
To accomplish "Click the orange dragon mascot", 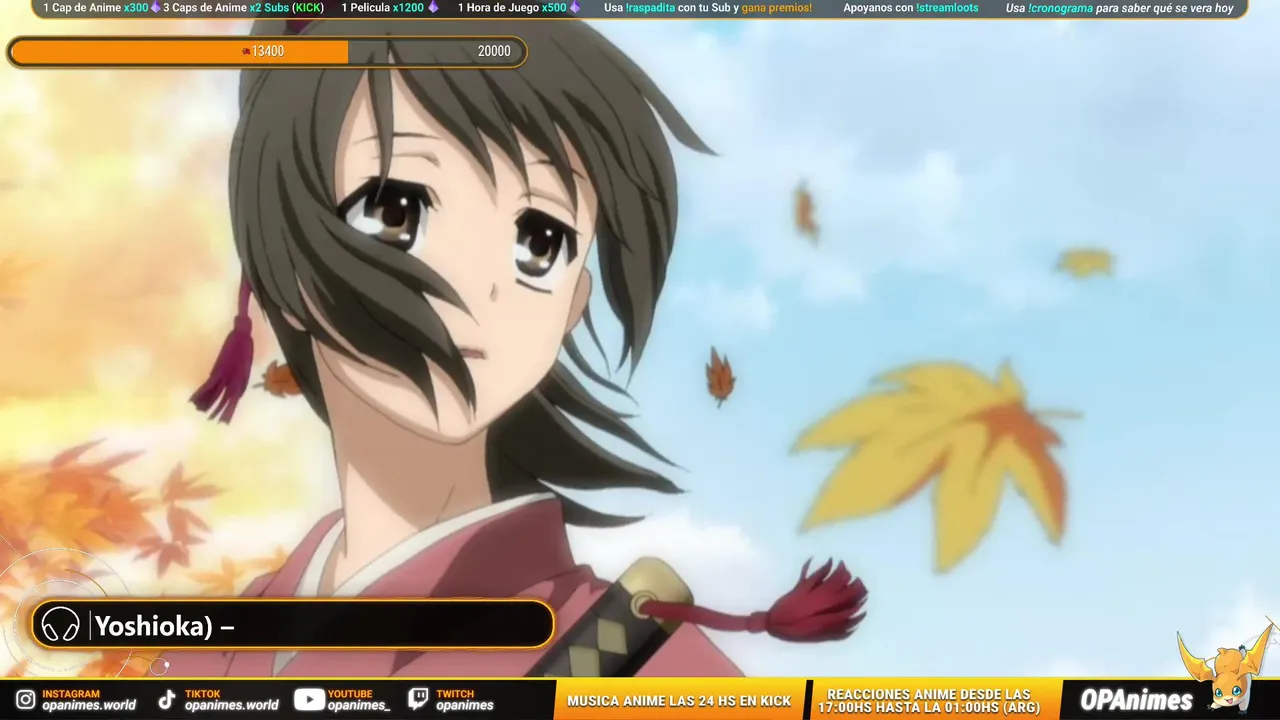I will tap(1227, 671).
